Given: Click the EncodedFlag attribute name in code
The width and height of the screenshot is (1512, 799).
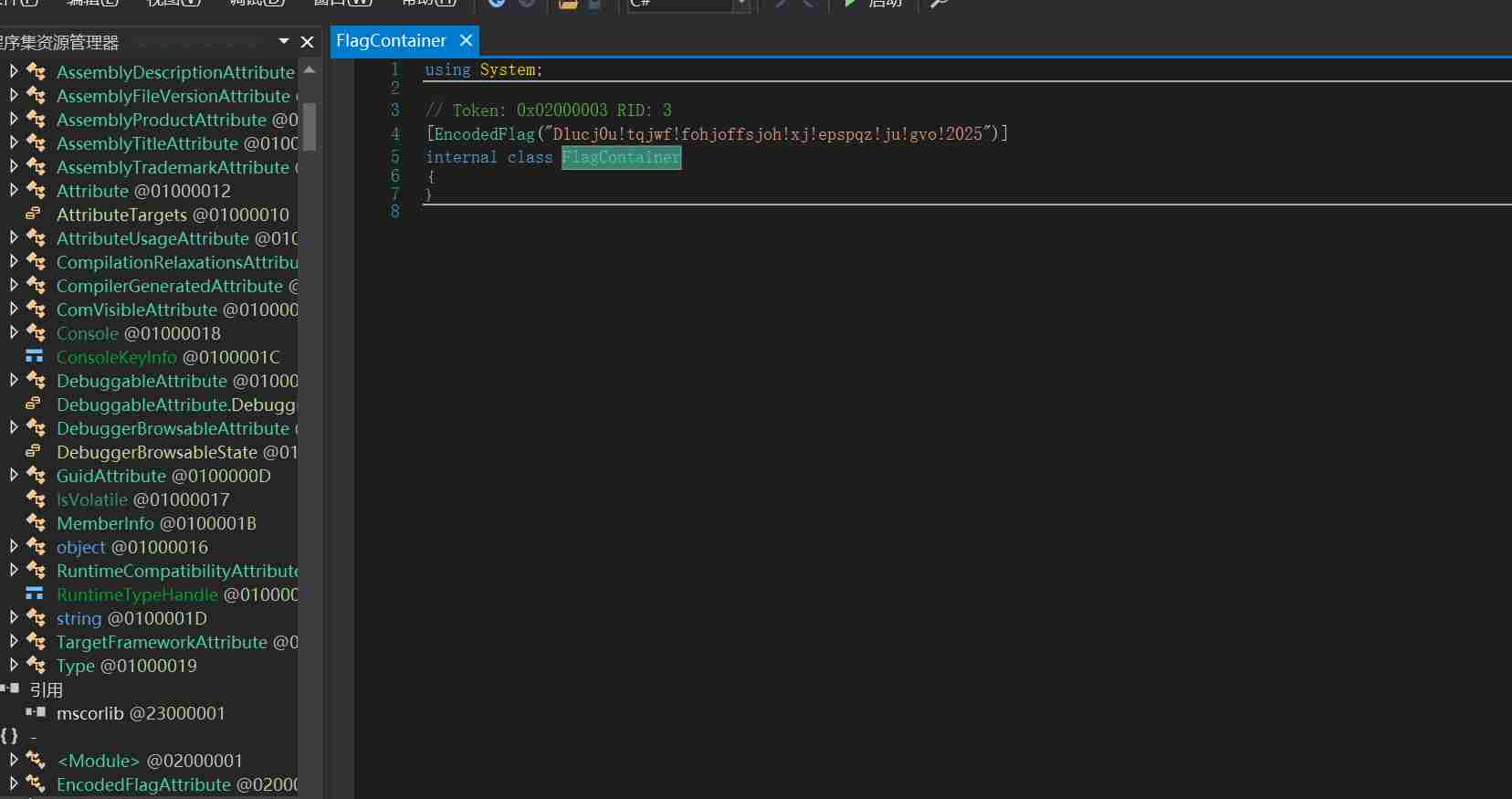Looking at the screenshot, I should (484, 134).
